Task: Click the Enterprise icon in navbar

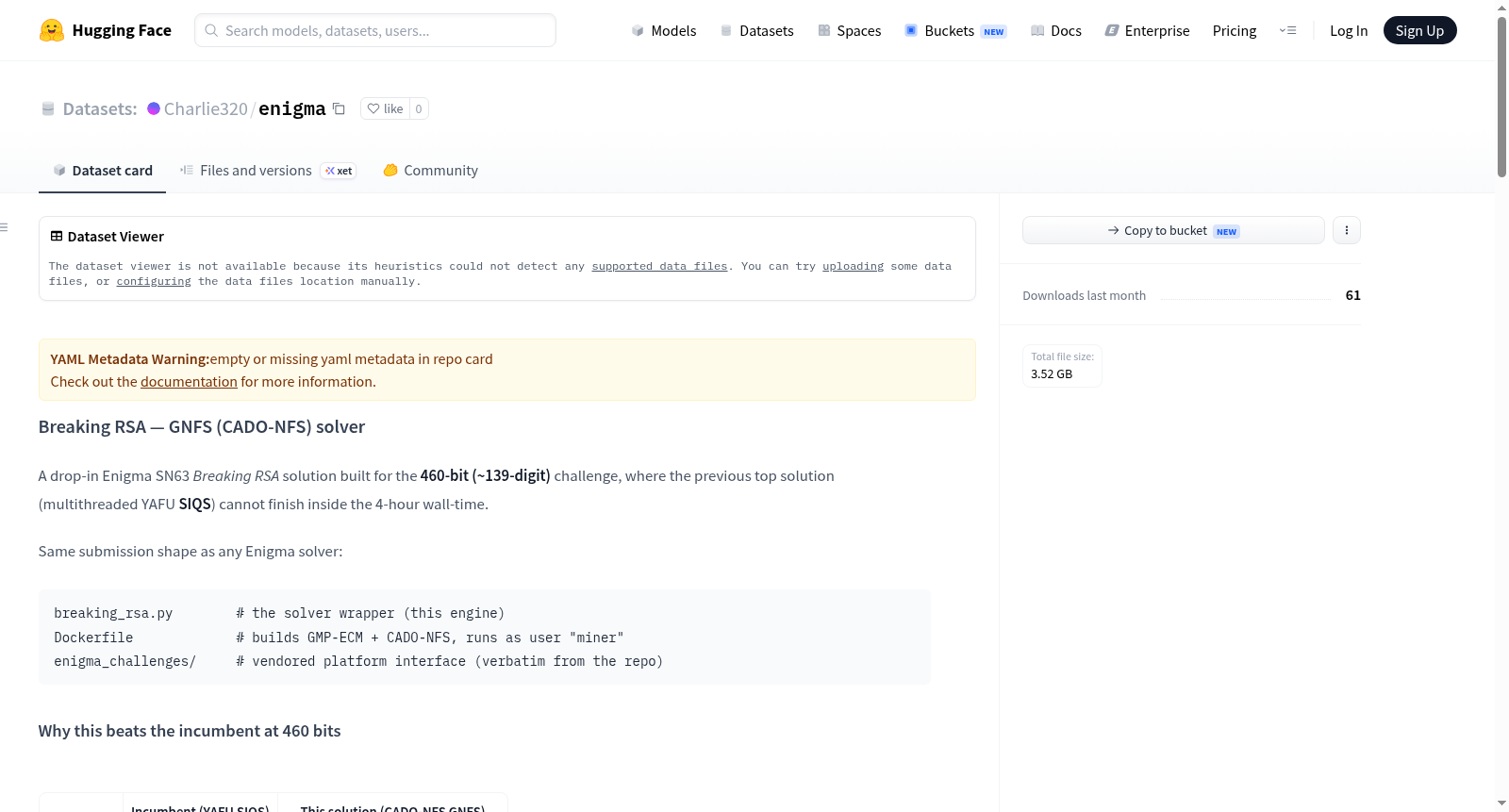Action: pos(1112,30)
